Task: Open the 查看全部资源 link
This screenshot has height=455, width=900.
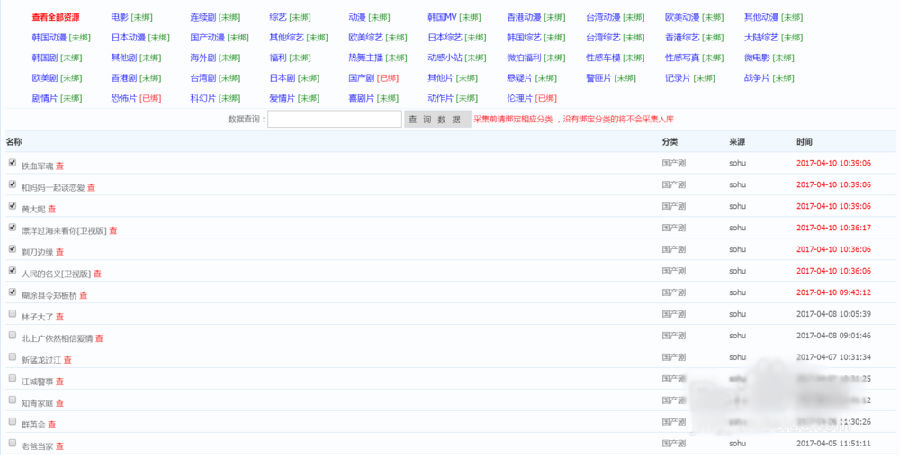Action: pyautogui.click(x=56, y=18)
